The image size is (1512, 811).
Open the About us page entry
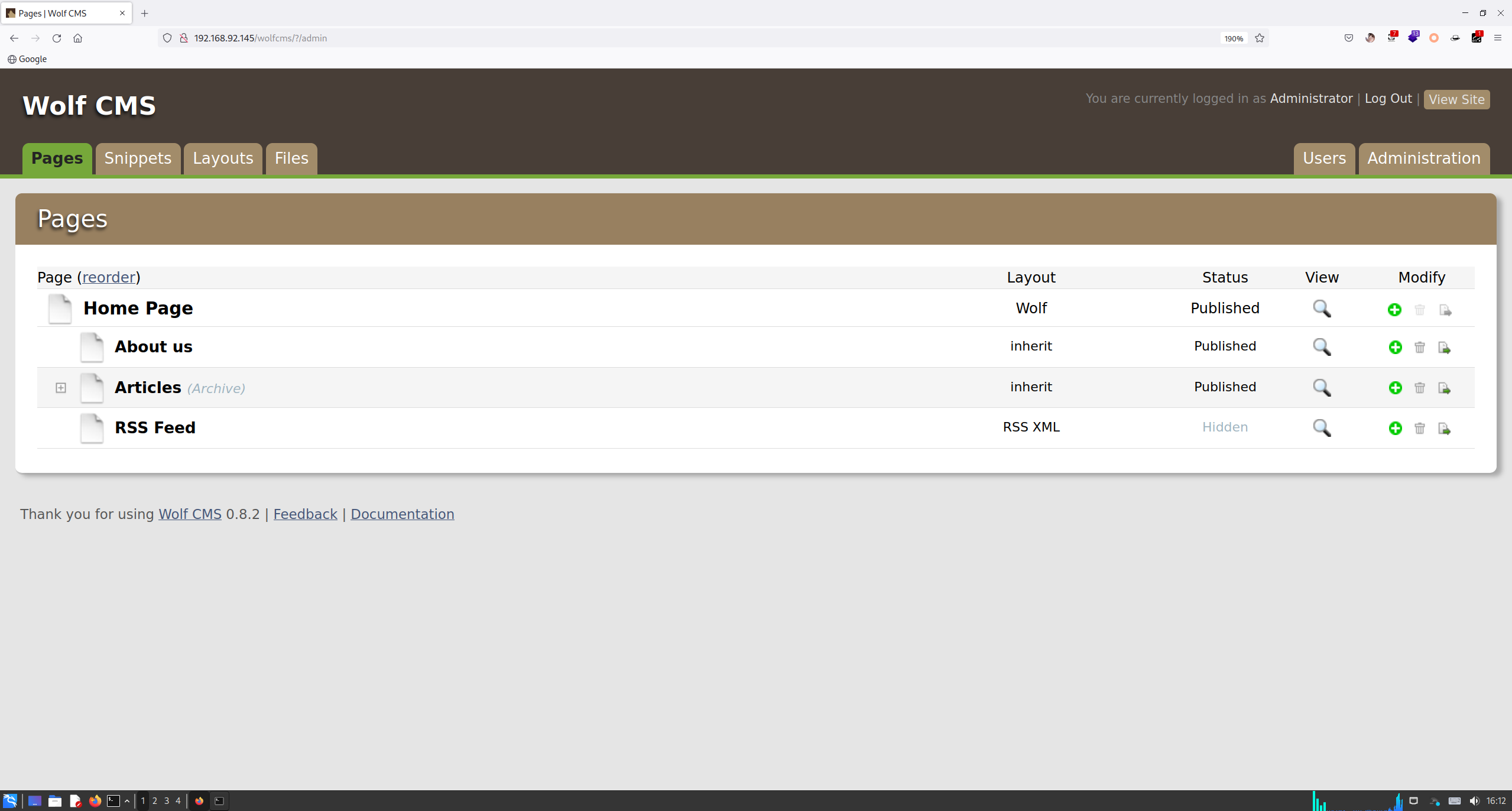(x=154, y=346)
